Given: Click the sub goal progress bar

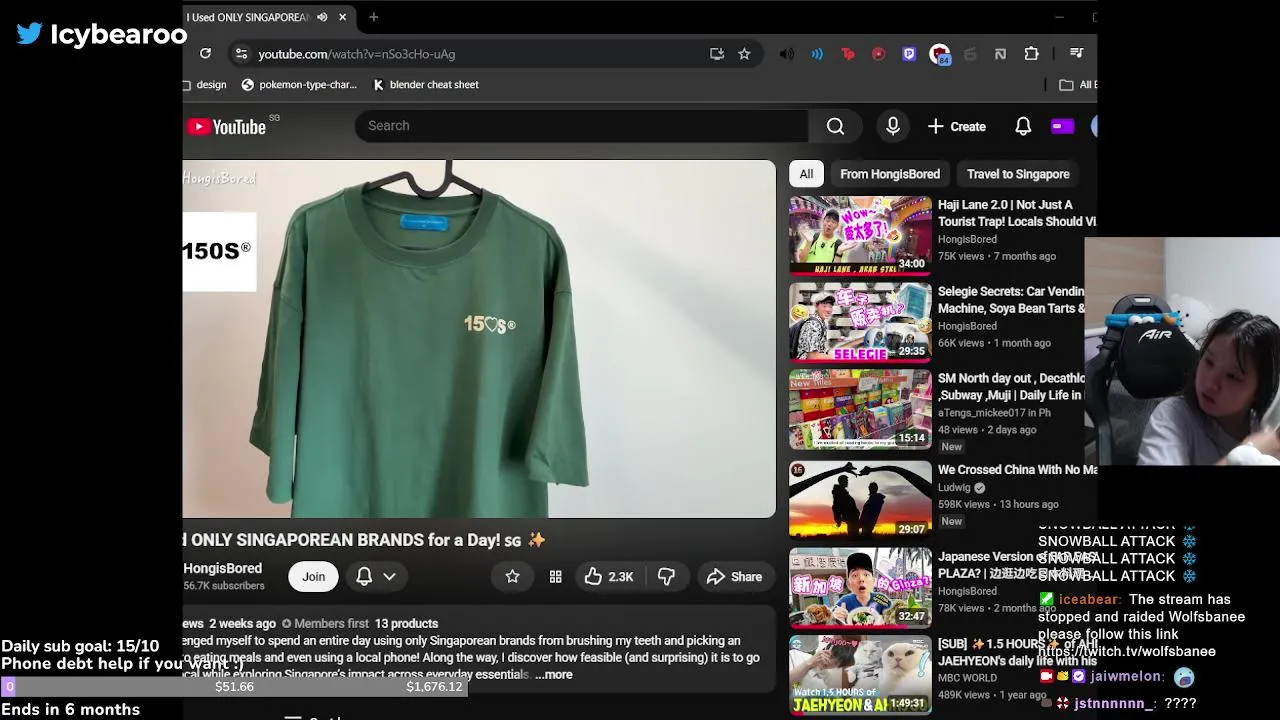Looking at the screenshot, I should pyautogui.click(x=233, y=687).
